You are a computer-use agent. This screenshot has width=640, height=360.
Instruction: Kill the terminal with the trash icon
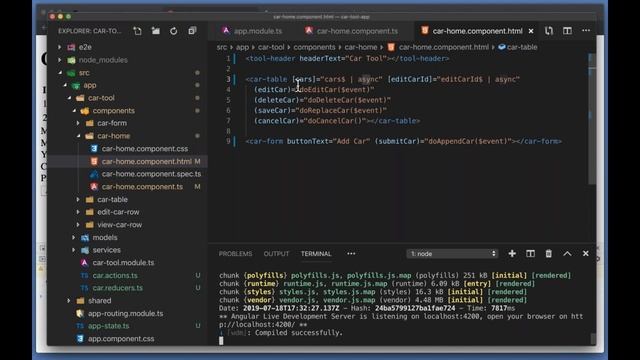coord(549,254)
